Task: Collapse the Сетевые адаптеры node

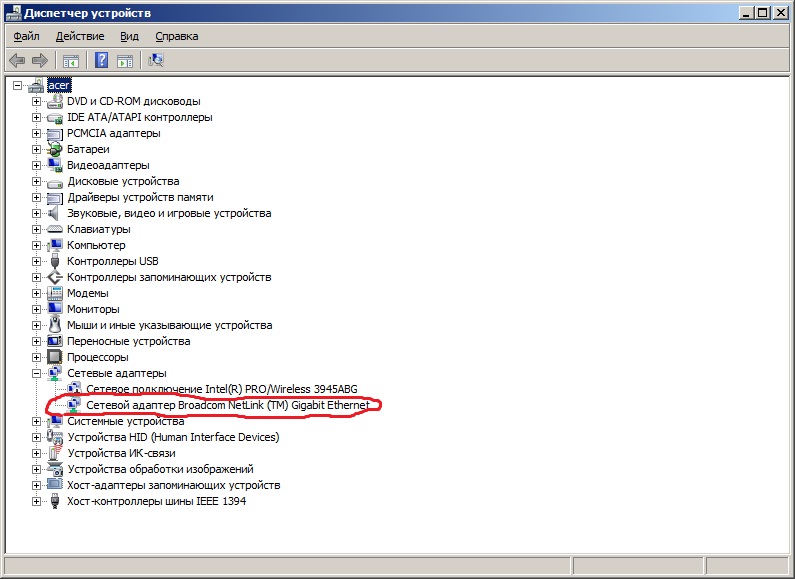Action: [37, 373]
